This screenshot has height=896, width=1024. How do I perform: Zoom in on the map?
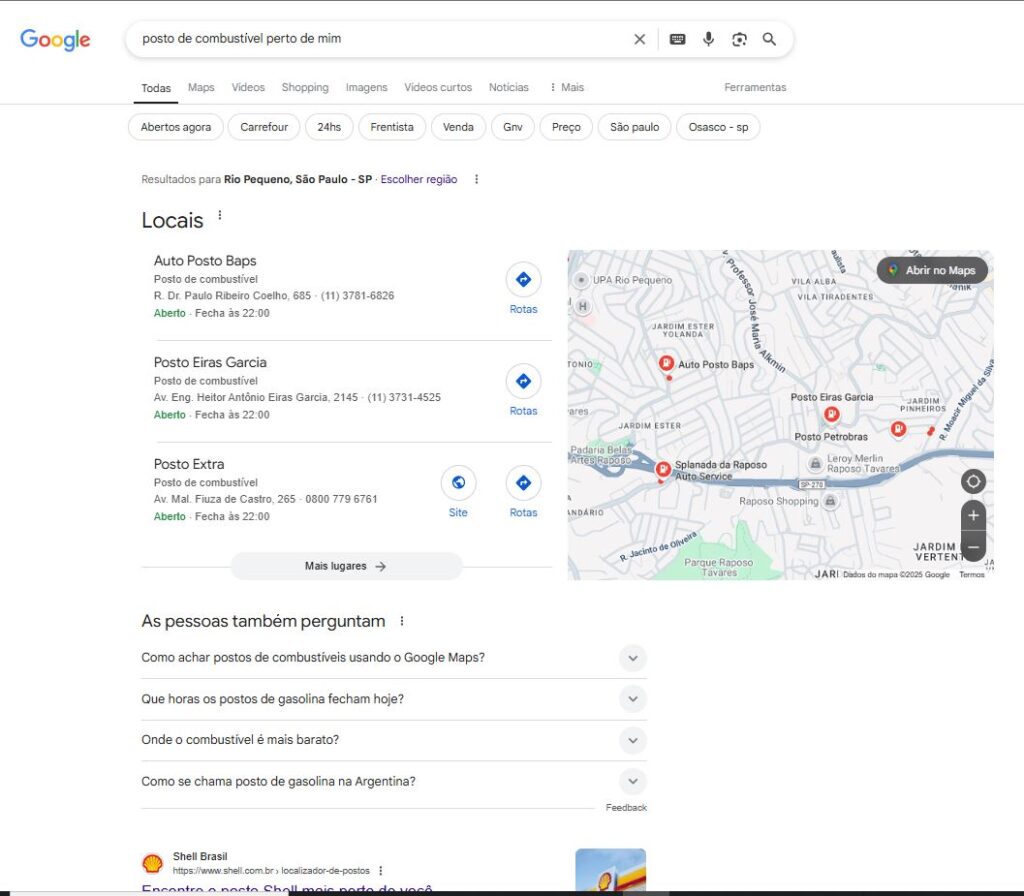click(973, 515)
